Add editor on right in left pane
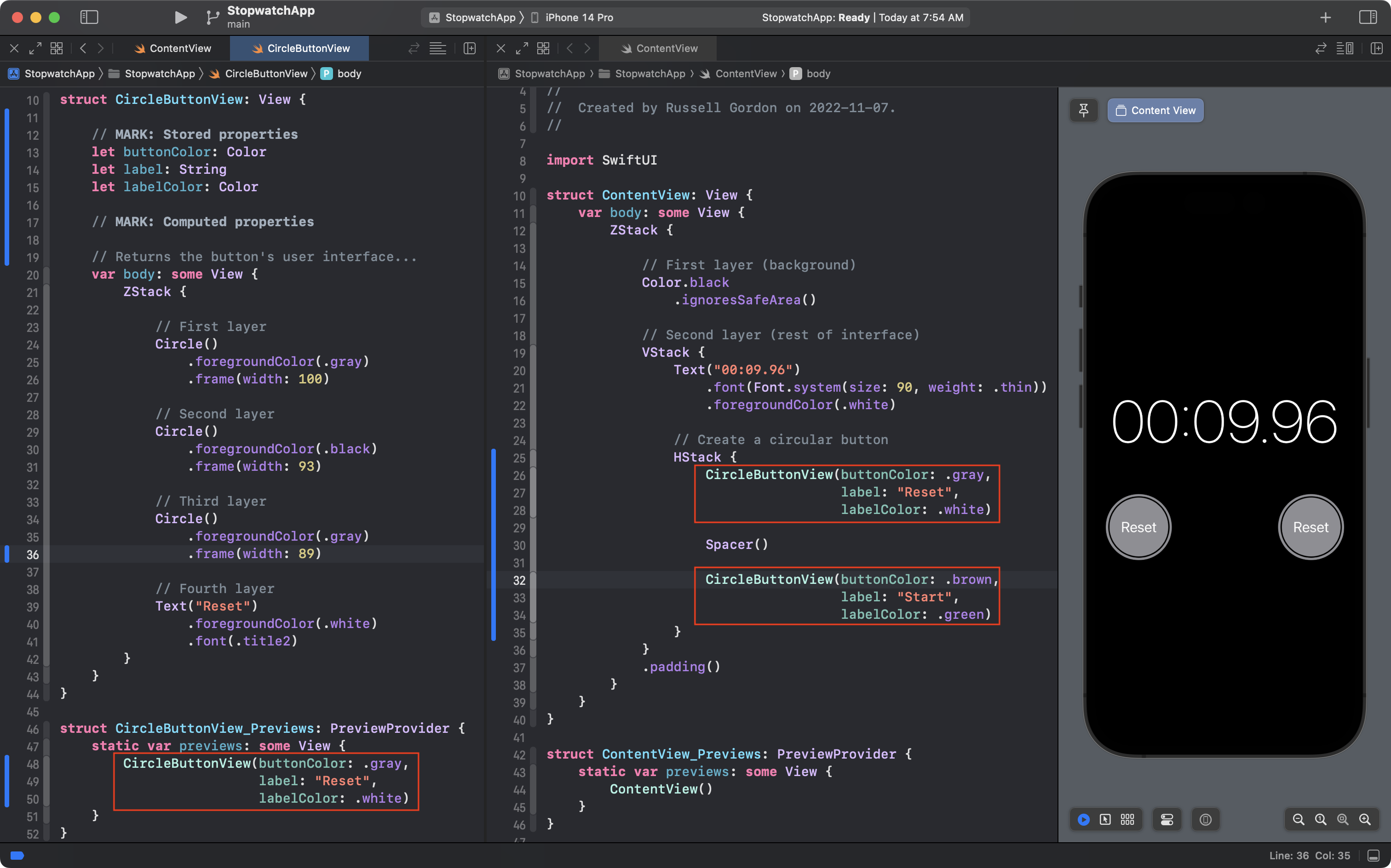The width and height of the screenshot is (1391, 868). pos(469,48)
